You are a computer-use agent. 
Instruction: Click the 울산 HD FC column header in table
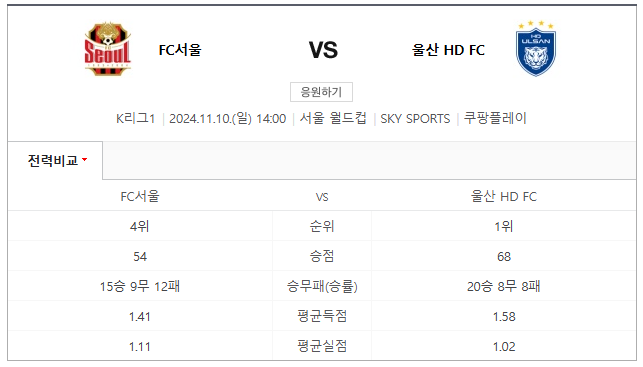coord(504,196)
